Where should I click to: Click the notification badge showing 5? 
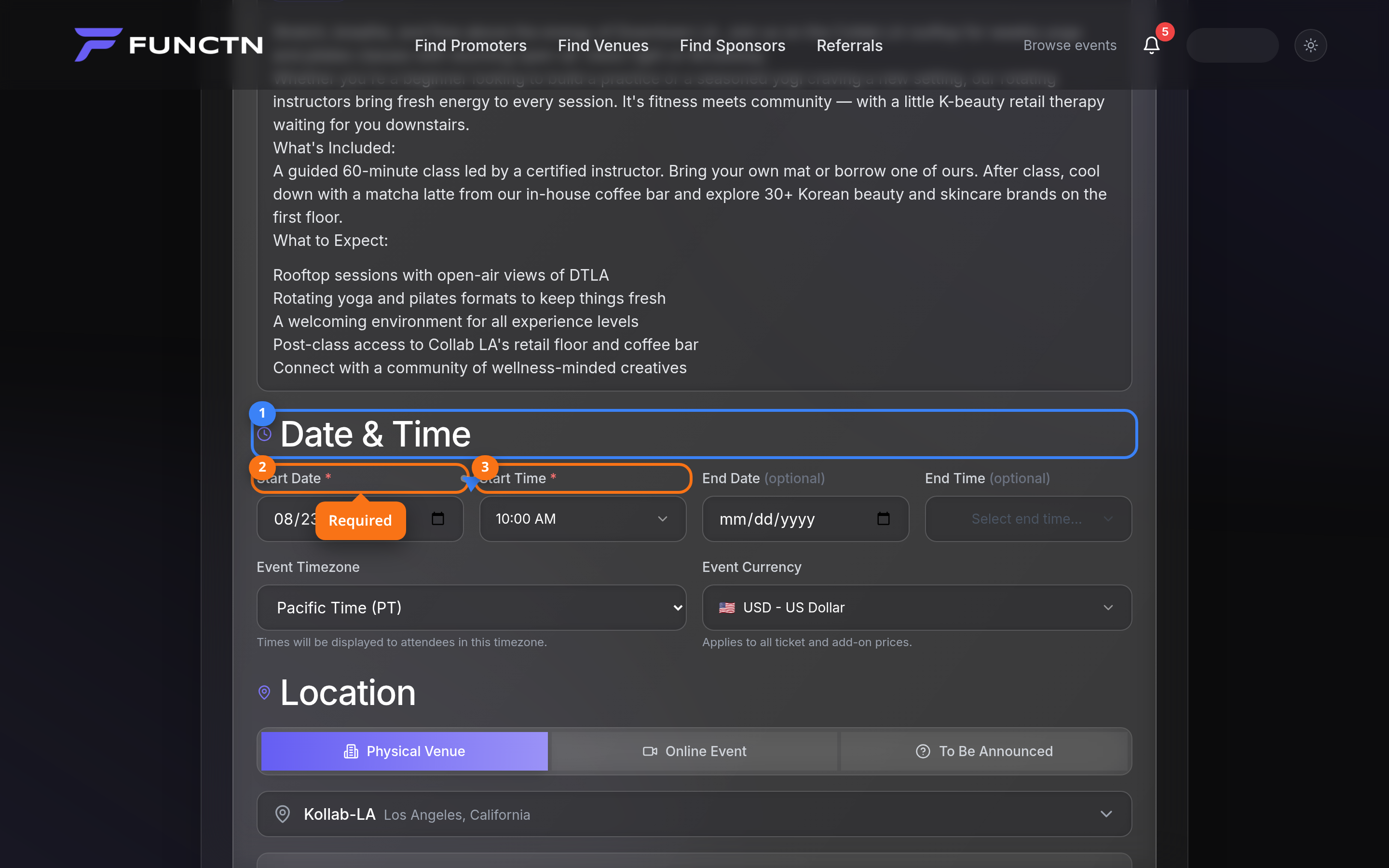(1165, 31)
